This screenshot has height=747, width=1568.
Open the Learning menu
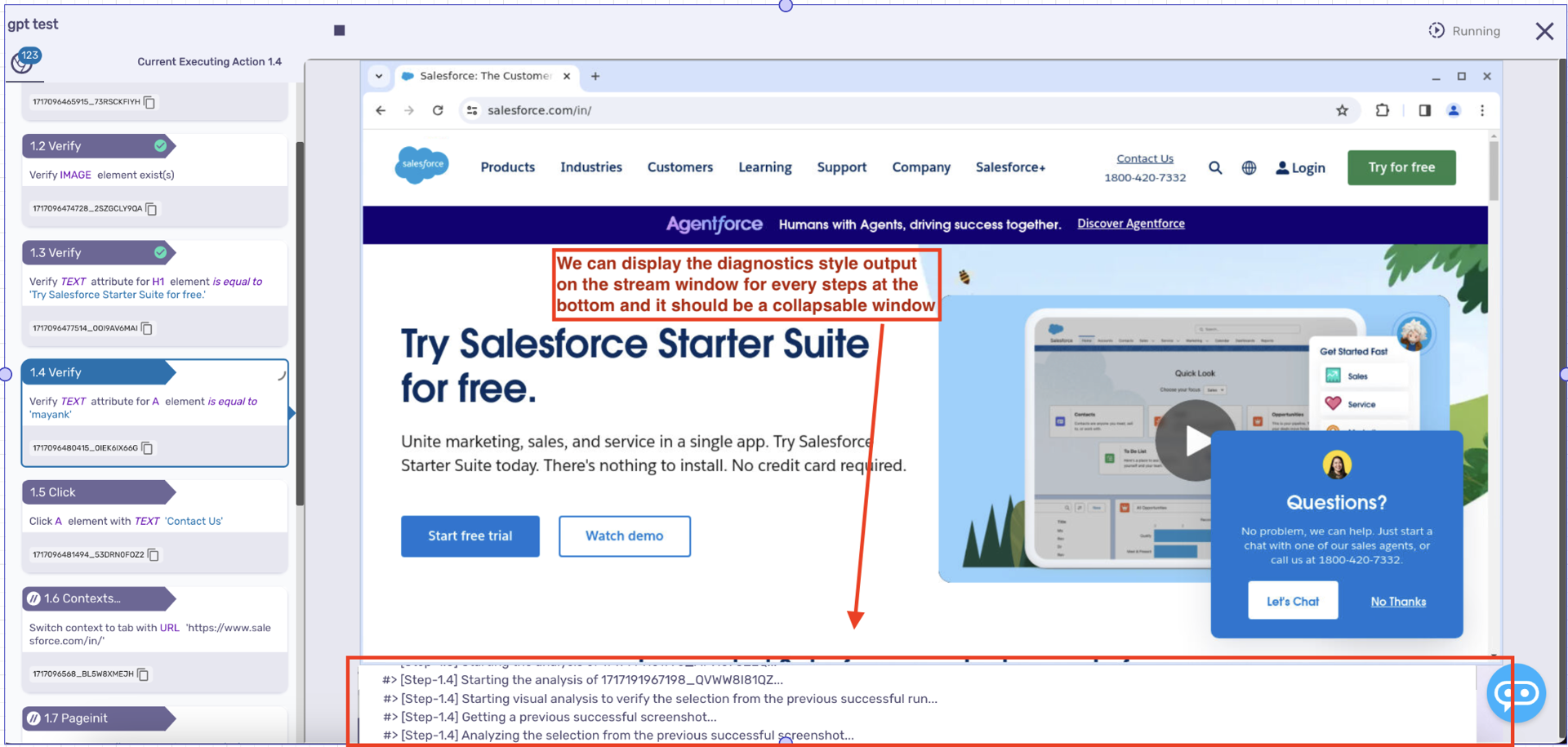click(x=765, y=167)
